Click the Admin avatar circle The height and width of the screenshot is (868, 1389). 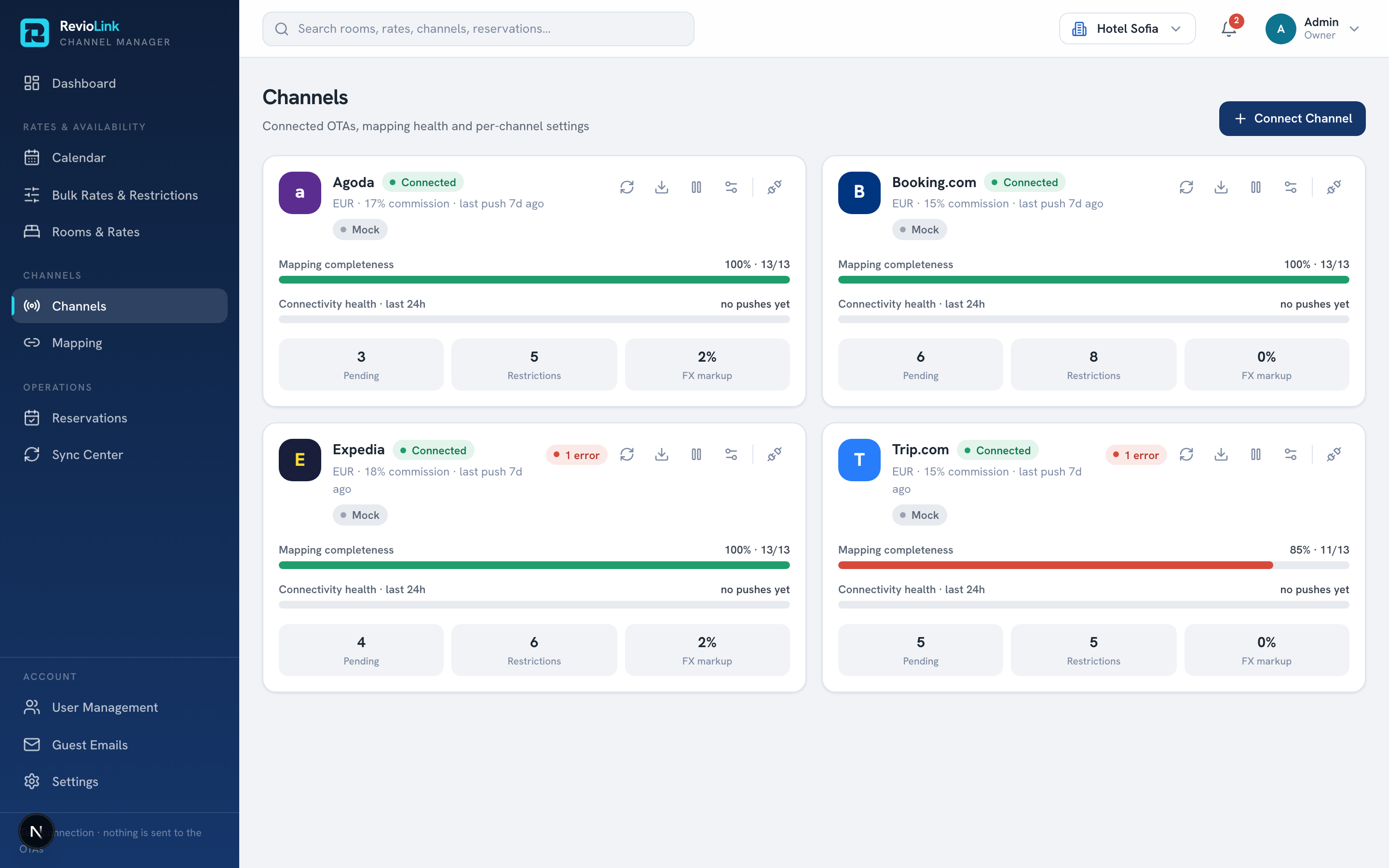coord(1280,29)
